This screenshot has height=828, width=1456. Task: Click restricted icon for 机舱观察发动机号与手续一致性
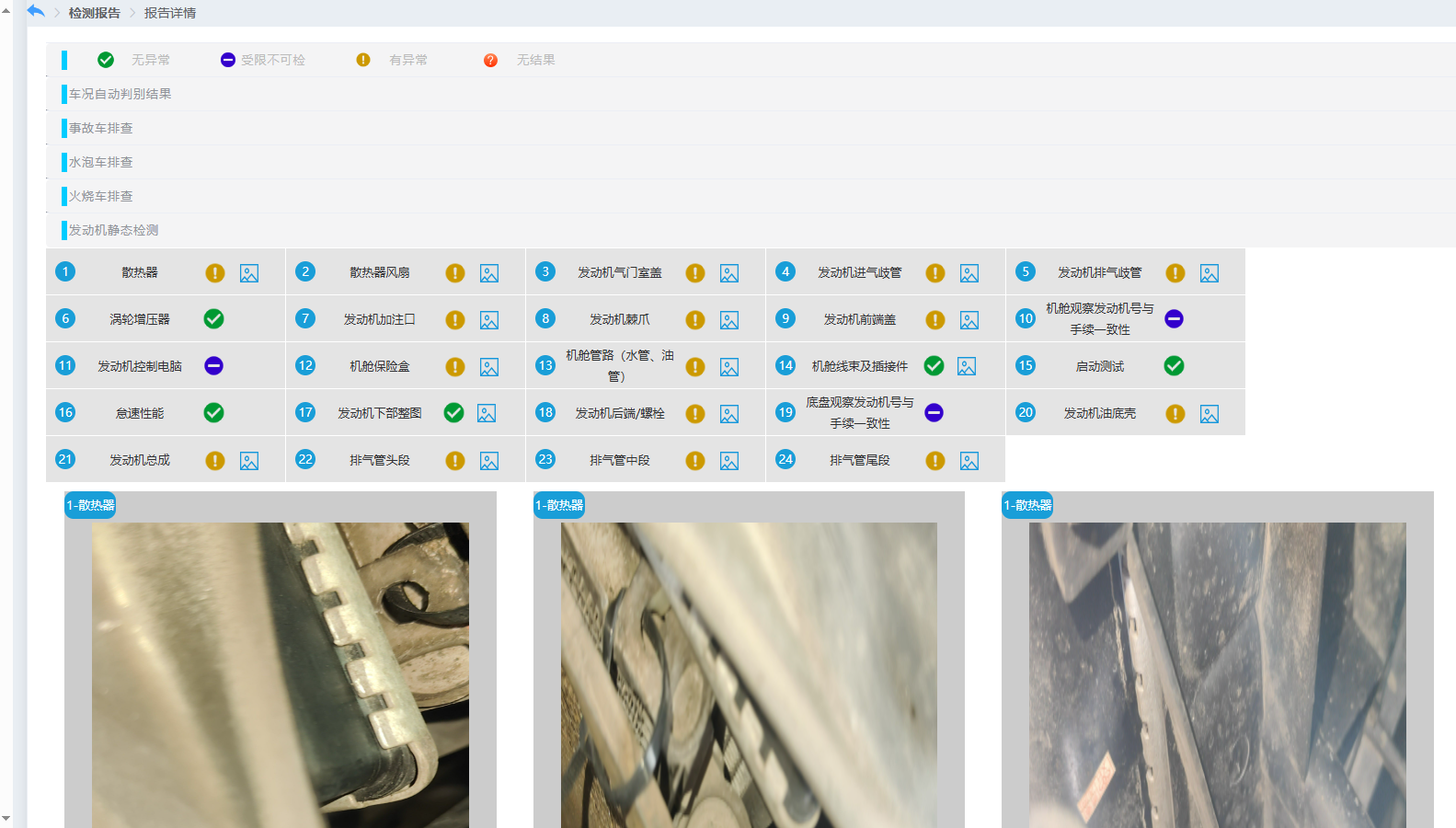pyautogui.click(x=1174, y=319)
